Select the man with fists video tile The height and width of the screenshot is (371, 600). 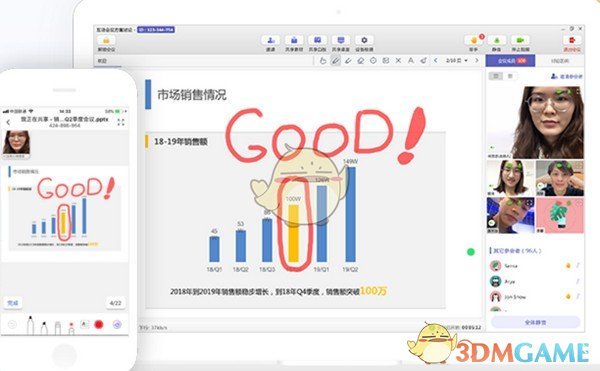560,178
